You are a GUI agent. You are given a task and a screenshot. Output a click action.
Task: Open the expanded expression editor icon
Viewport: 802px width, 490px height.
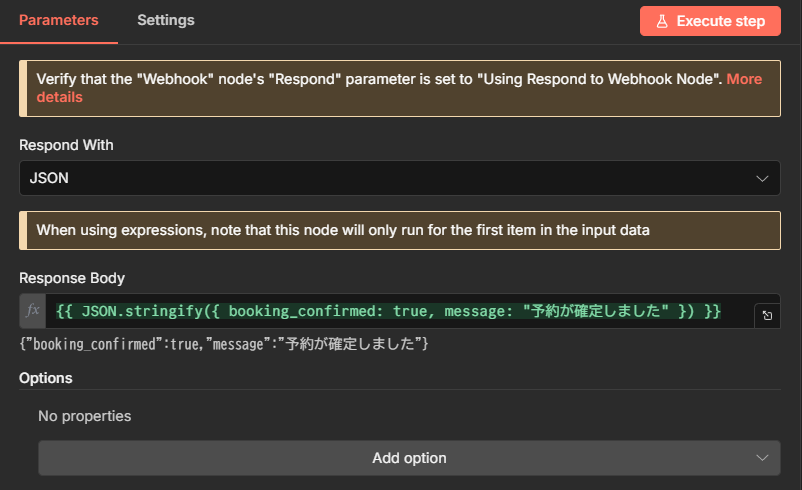(766, 315)
